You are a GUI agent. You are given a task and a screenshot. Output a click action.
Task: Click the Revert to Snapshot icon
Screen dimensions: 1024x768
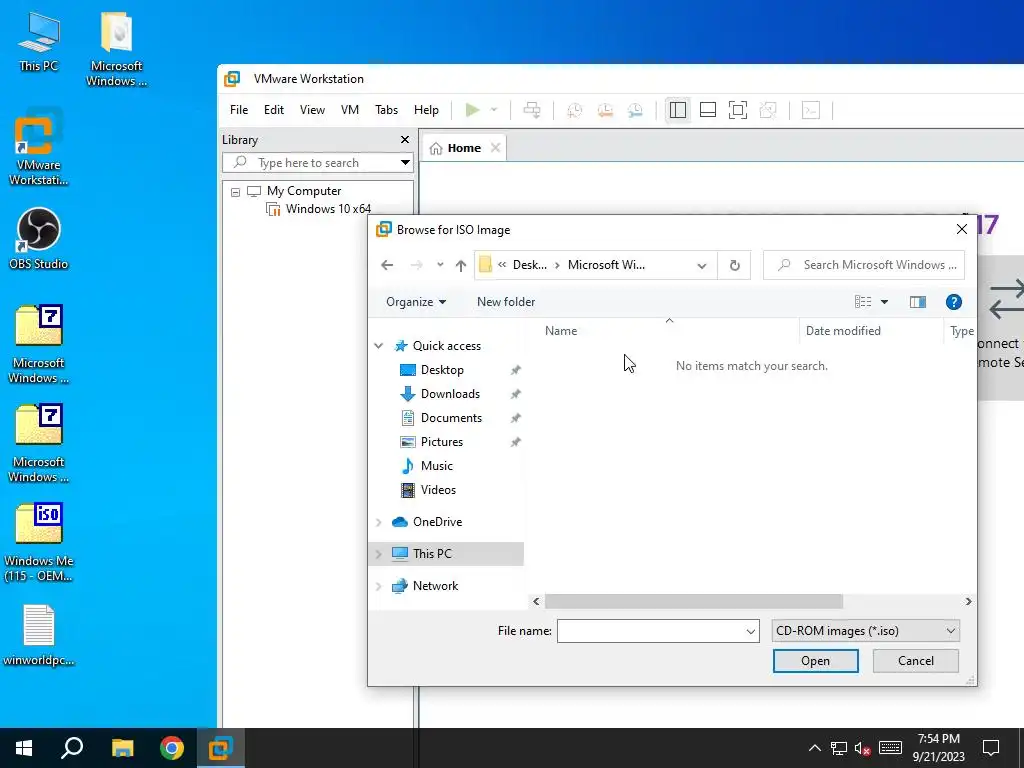coord(605,110)
